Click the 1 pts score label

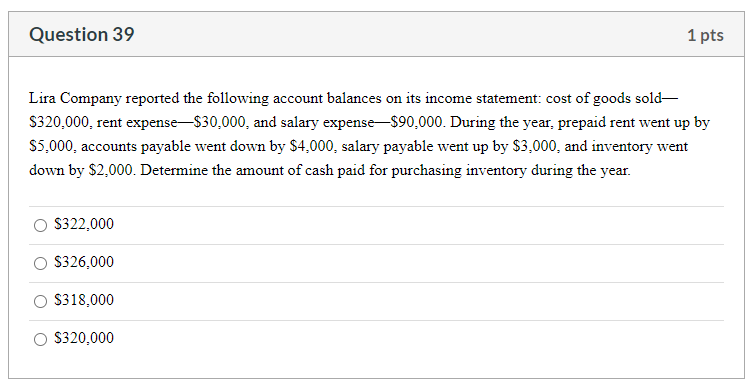[x=705, y=35]
